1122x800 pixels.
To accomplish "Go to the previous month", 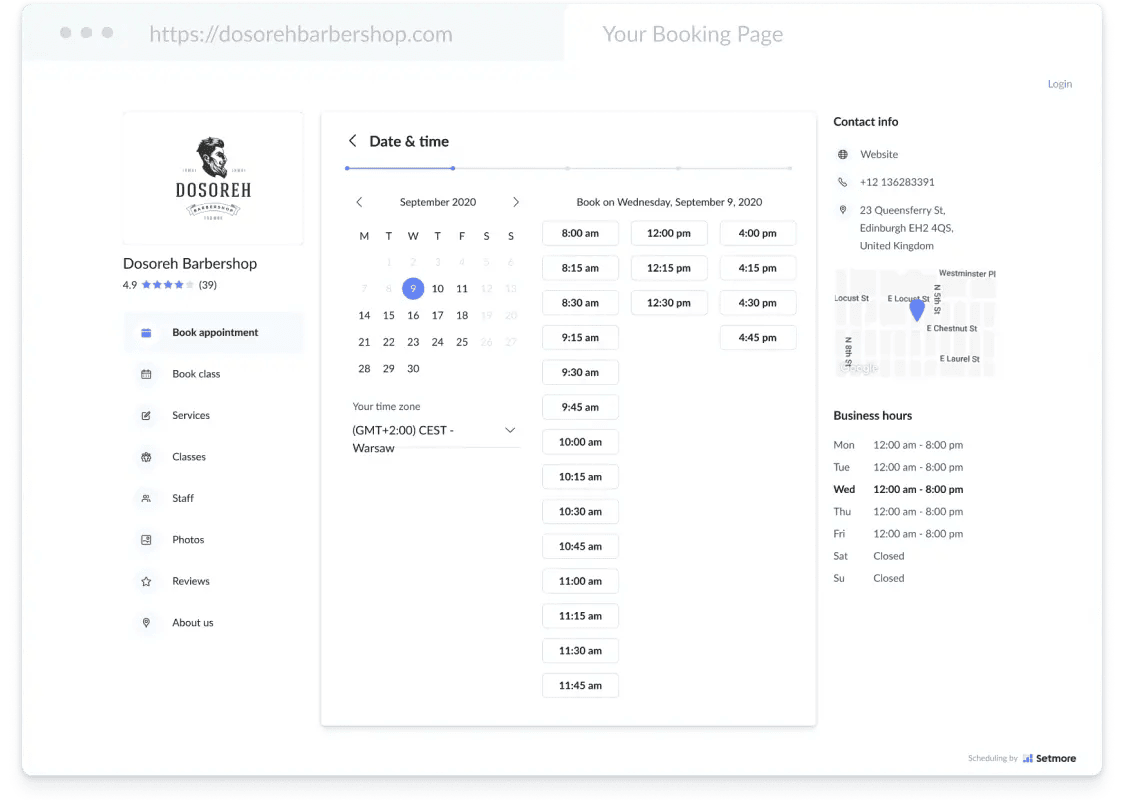I will click(x=359, y=203).
